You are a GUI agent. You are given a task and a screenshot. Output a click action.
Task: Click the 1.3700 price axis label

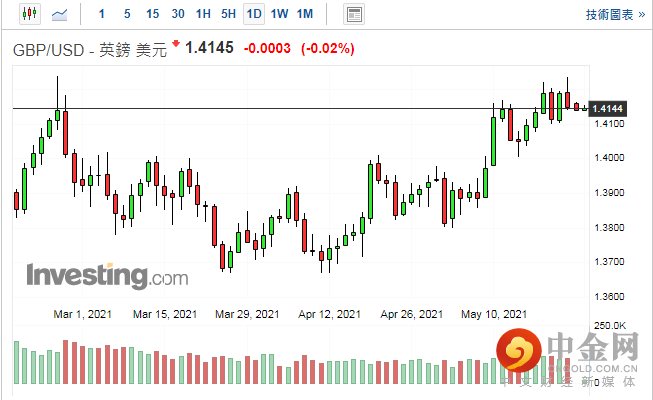tap(609, 262)
